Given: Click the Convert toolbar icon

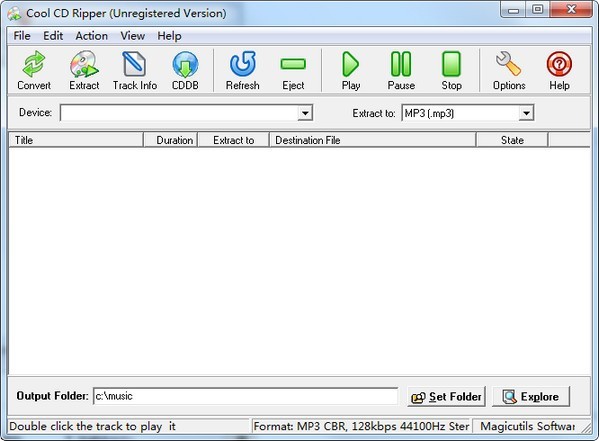Looking at the screenshot, I should click(34, 70).
